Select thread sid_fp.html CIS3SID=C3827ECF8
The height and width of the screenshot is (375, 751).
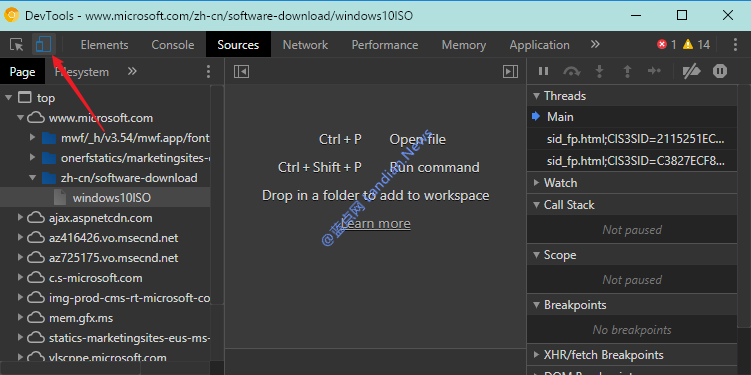pyautogui.click(x=632, y=161)
